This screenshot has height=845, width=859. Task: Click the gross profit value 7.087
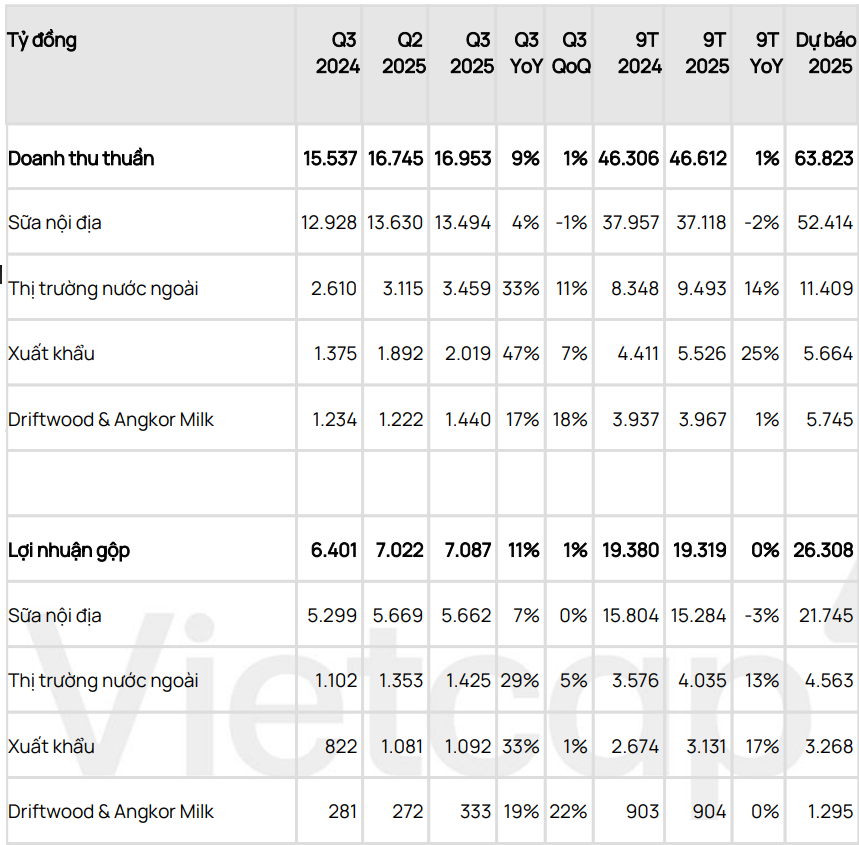point(466,550)
